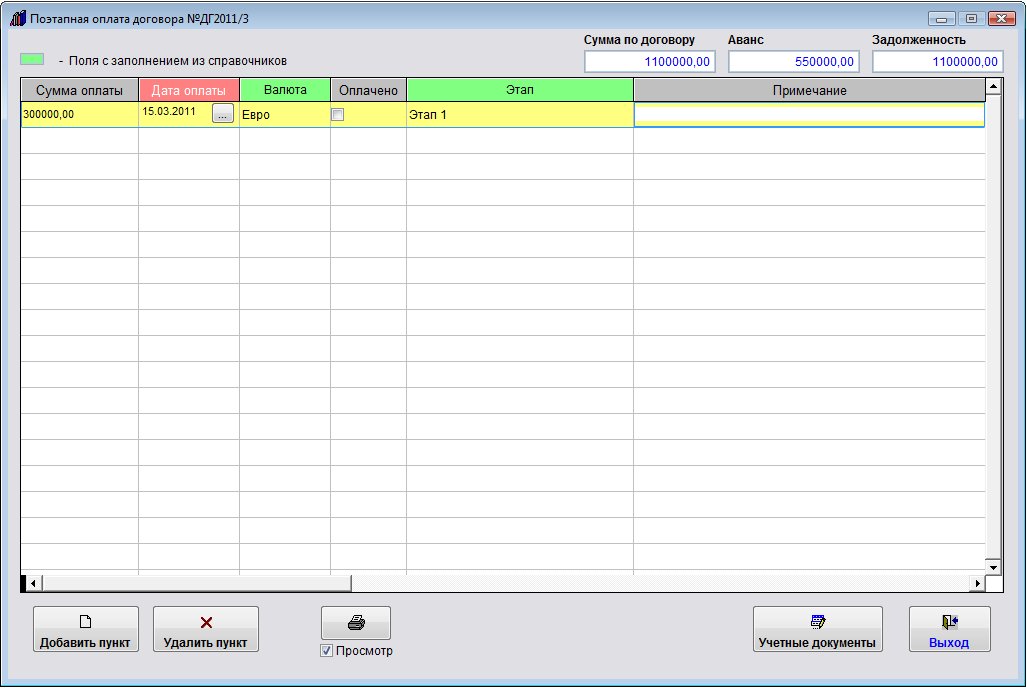
Task: Click the Примечание column header
Action: point(810,90)
